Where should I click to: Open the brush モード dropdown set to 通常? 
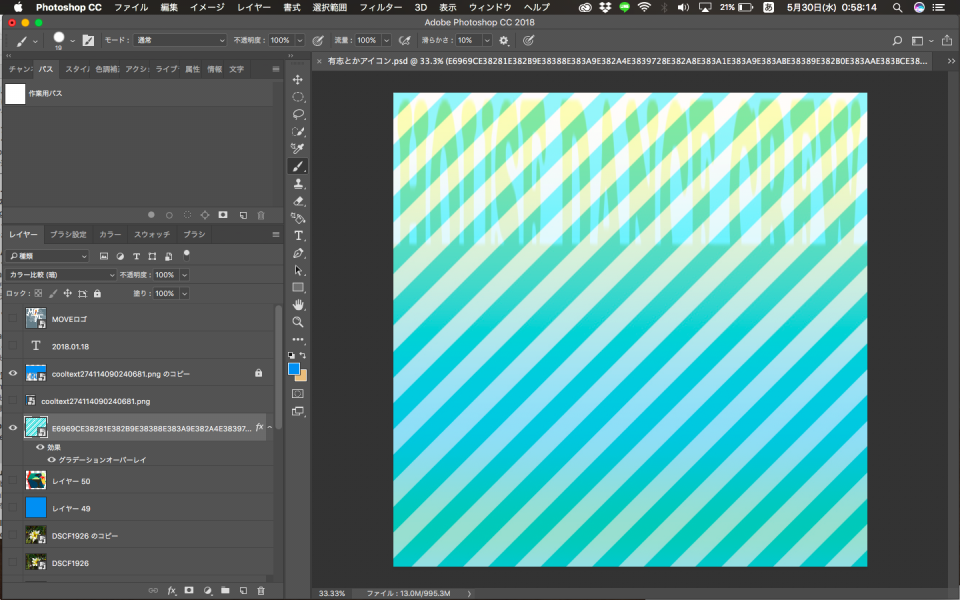[180, 41]
